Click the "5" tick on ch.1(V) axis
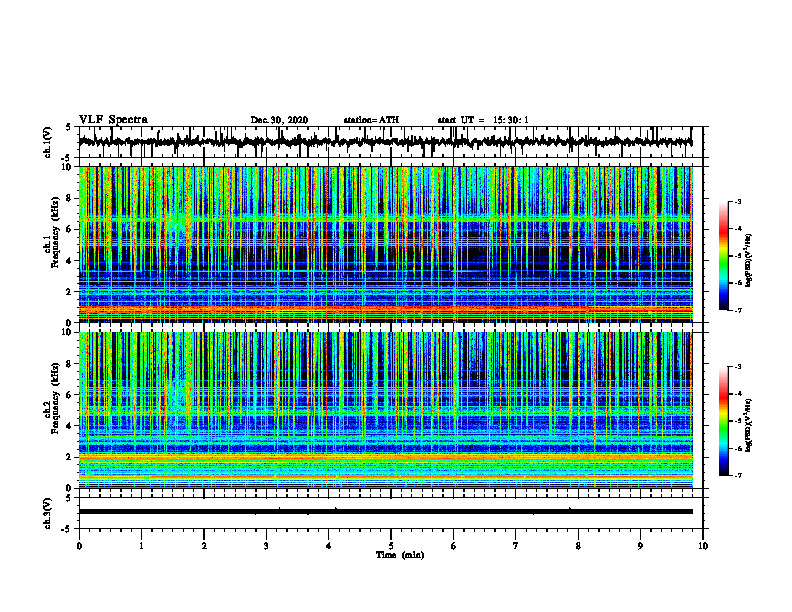The width and height of the screenshot is (792, 612). (x=68, y=128)
